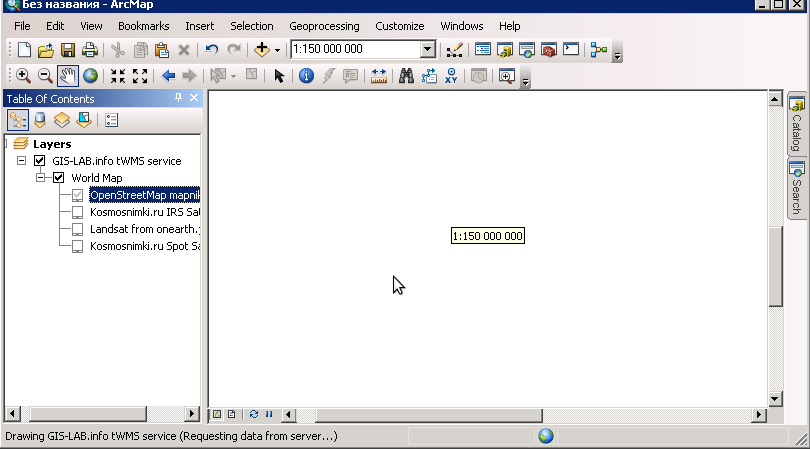This screenshot has height=449, width=810.
Task: Enable Kosmosnimki.ru Spot layer checkbox
Action: click(77, 246)
